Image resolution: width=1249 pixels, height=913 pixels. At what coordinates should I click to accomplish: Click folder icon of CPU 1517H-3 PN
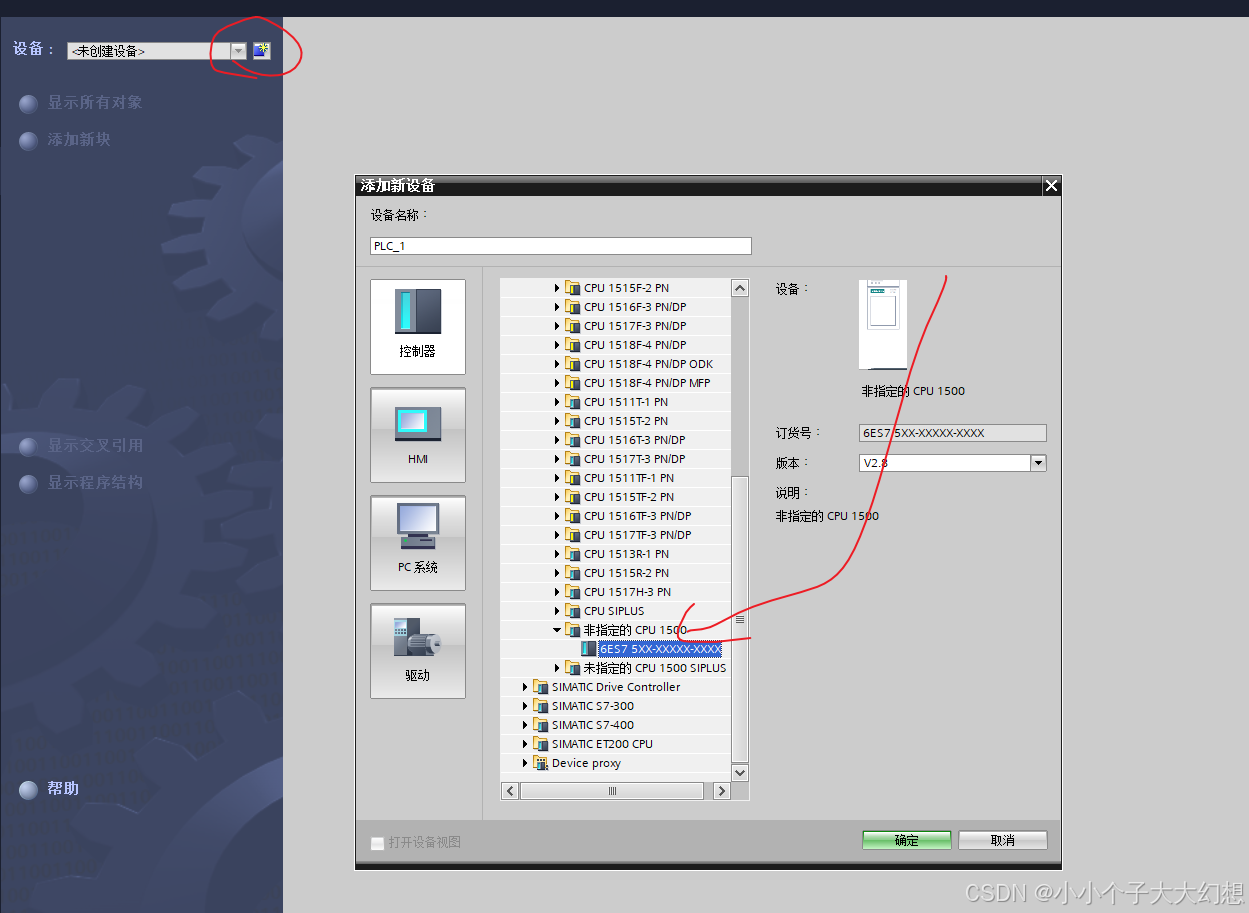(573, 592)
